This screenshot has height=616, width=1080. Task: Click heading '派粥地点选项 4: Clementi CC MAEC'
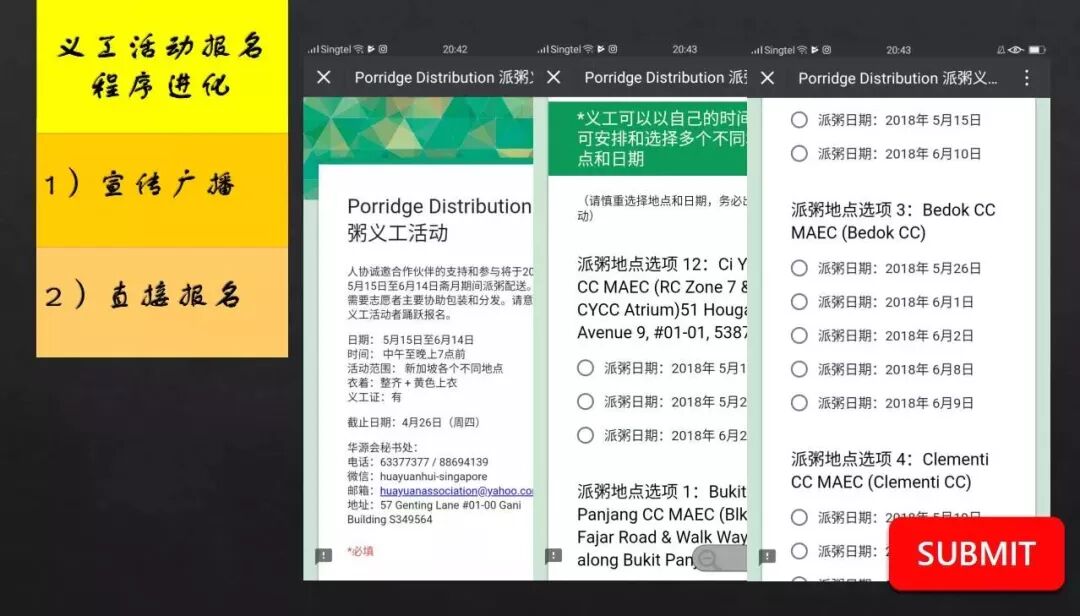coord(889,471)
